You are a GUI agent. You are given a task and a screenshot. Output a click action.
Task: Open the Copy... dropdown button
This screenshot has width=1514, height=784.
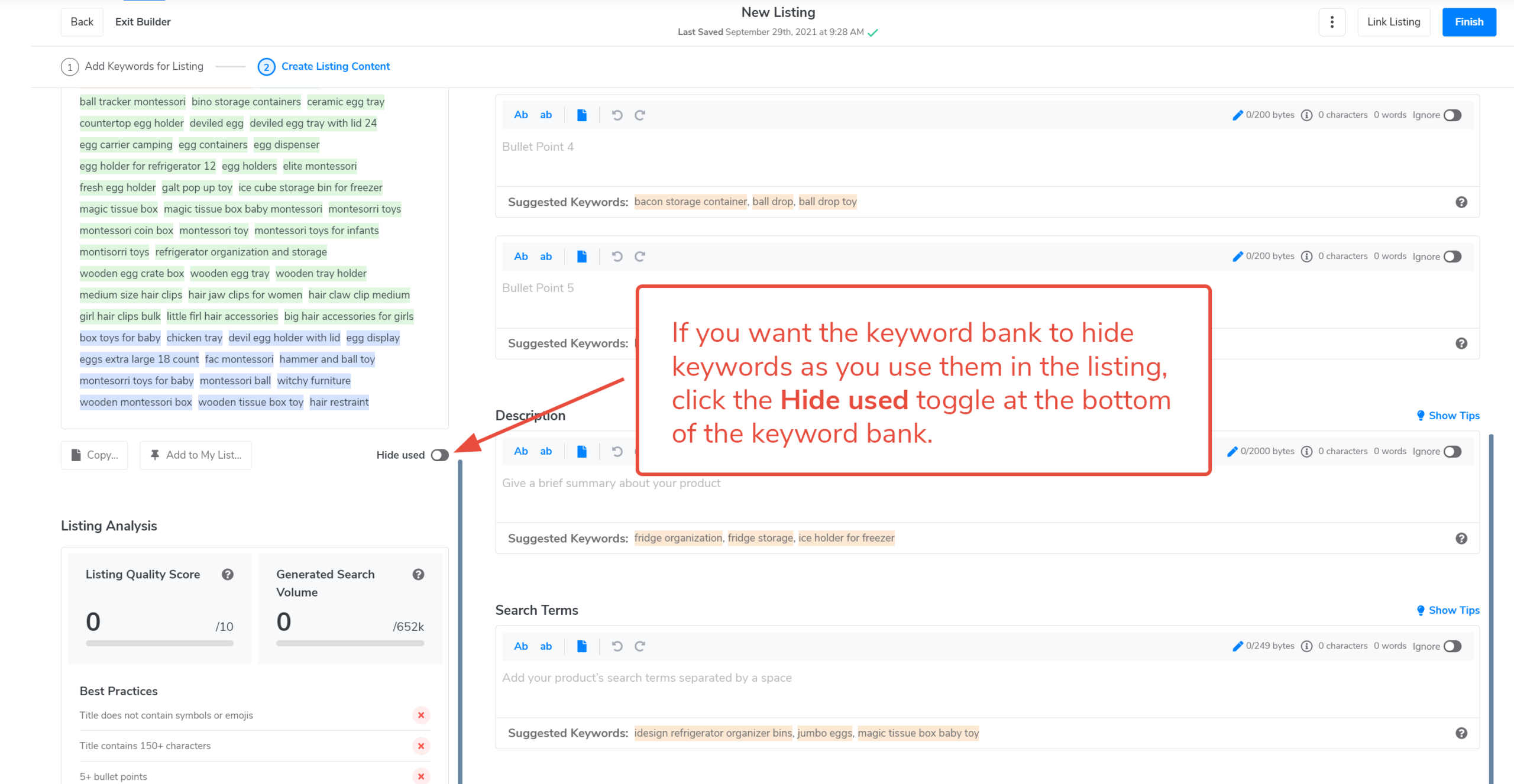tap(95, 455)
